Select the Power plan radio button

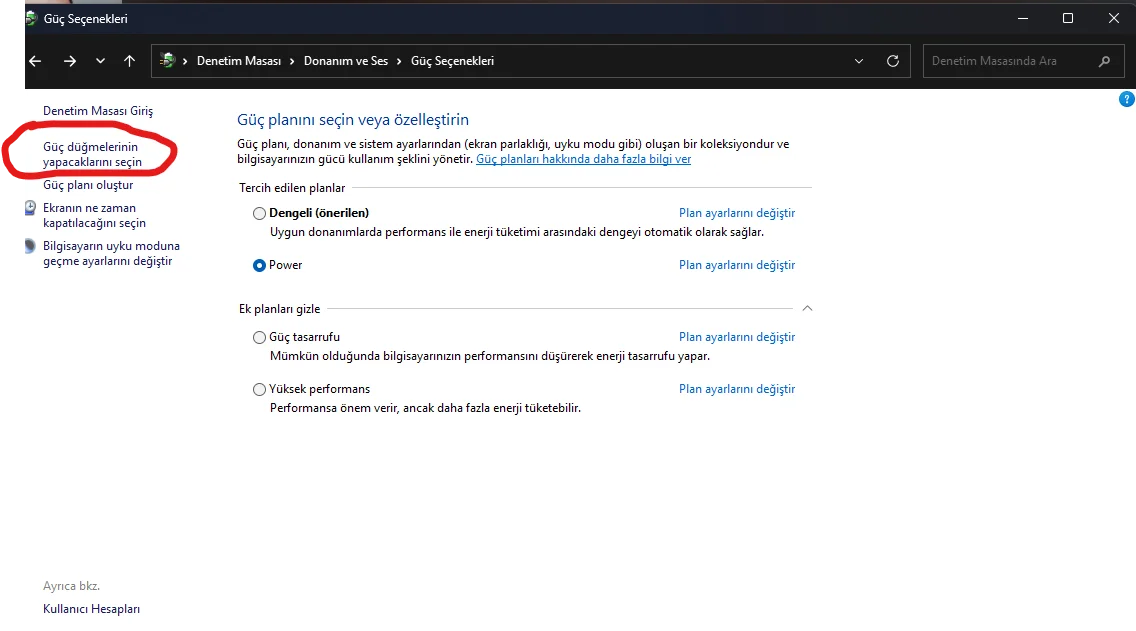coord(259,265)
